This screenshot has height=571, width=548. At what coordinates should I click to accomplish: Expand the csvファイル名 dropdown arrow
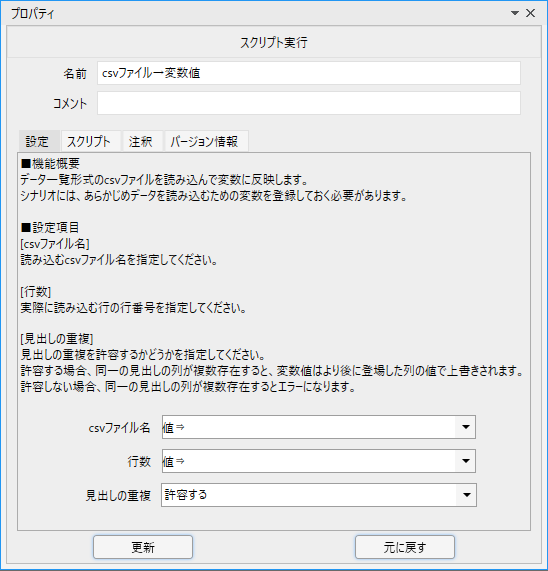point(465,427)
